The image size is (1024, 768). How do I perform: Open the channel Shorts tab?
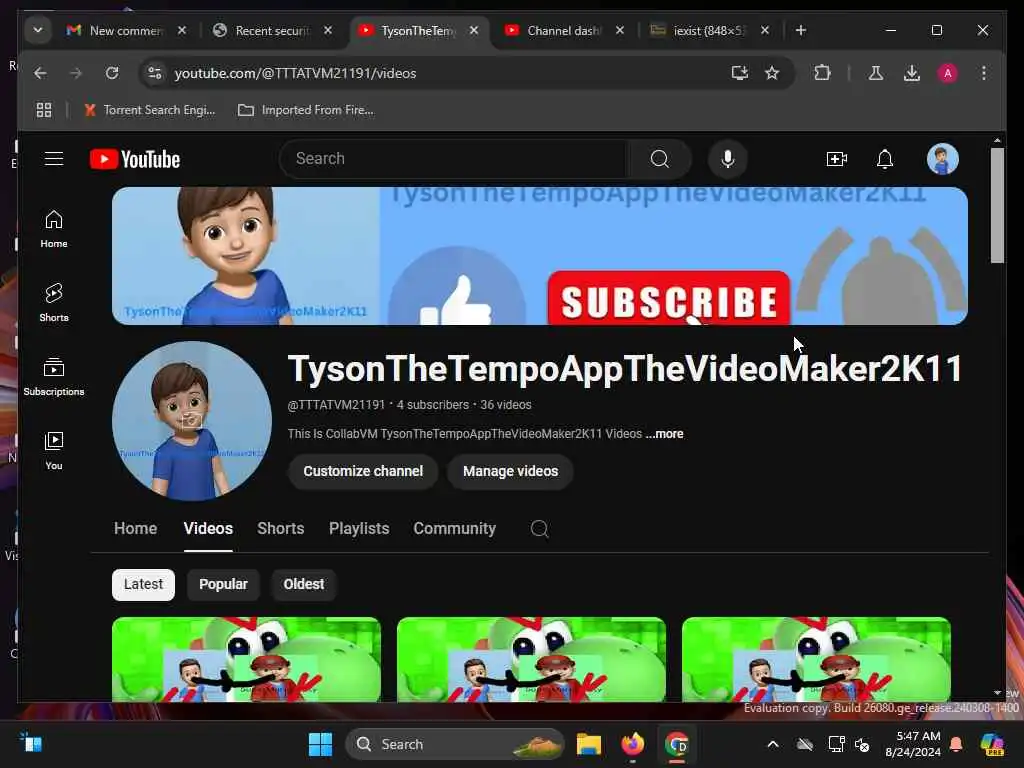[x=281, y=528]
